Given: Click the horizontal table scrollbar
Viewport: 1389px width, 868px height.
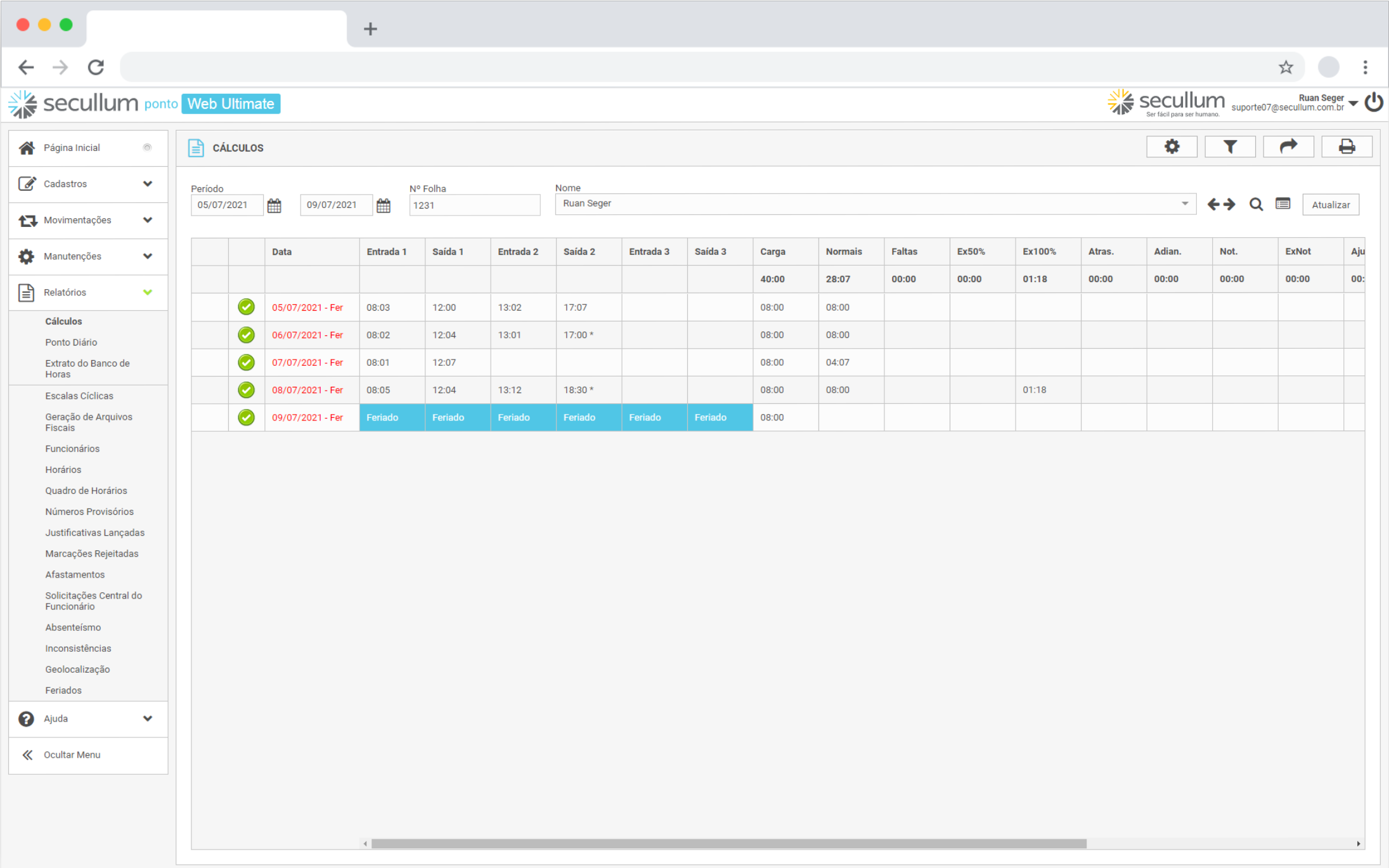Looking at the screenshot, I should [x=728, y=843].
